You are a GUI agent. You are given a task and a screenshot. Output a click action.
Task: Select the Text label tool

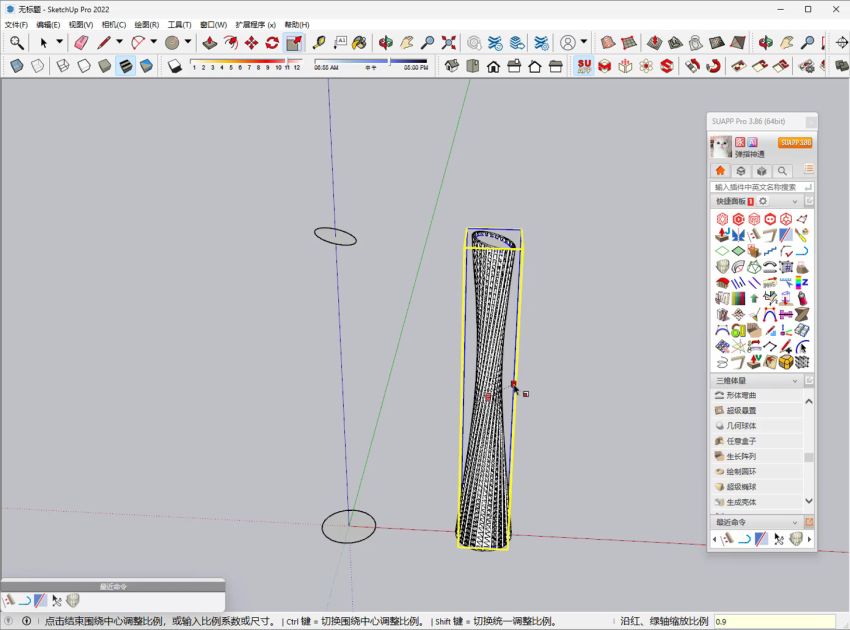click(x=340, y=43)
